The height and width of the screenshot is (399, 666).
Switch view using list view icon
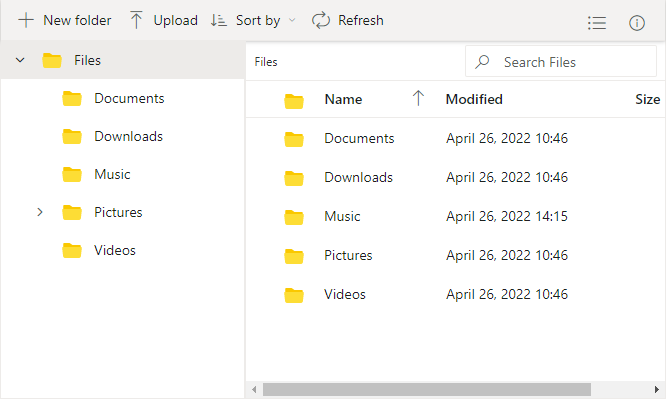coord(597,23)
